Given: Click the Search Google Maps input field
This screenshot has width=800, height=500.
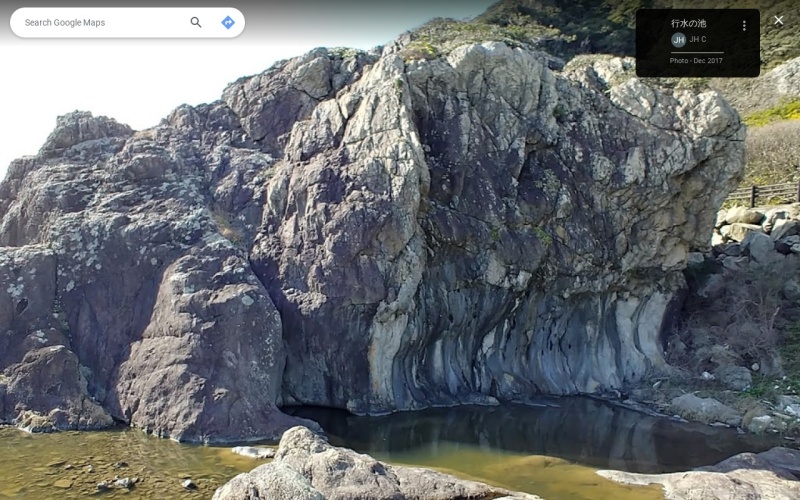Looking at the screenshot, I should (x=100, y=22).
